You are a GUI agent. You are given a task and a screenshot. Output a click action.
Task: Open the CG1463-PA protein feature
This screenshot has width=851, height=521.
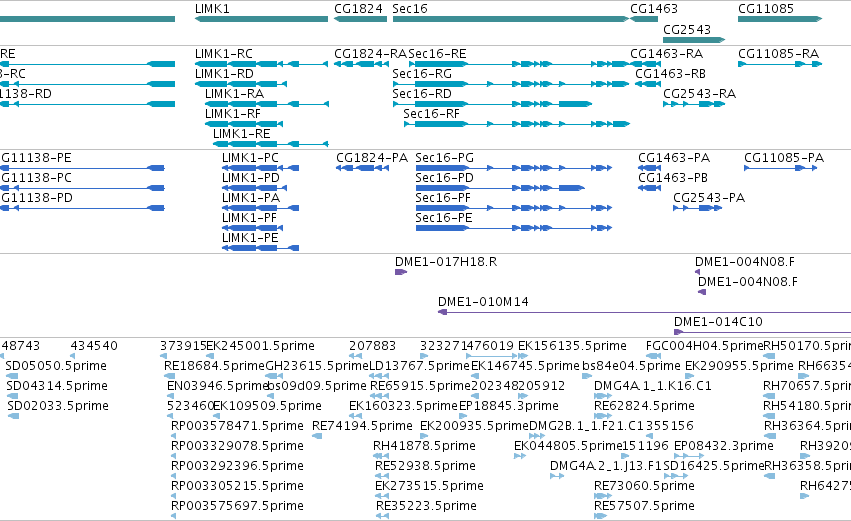point(650,168)
